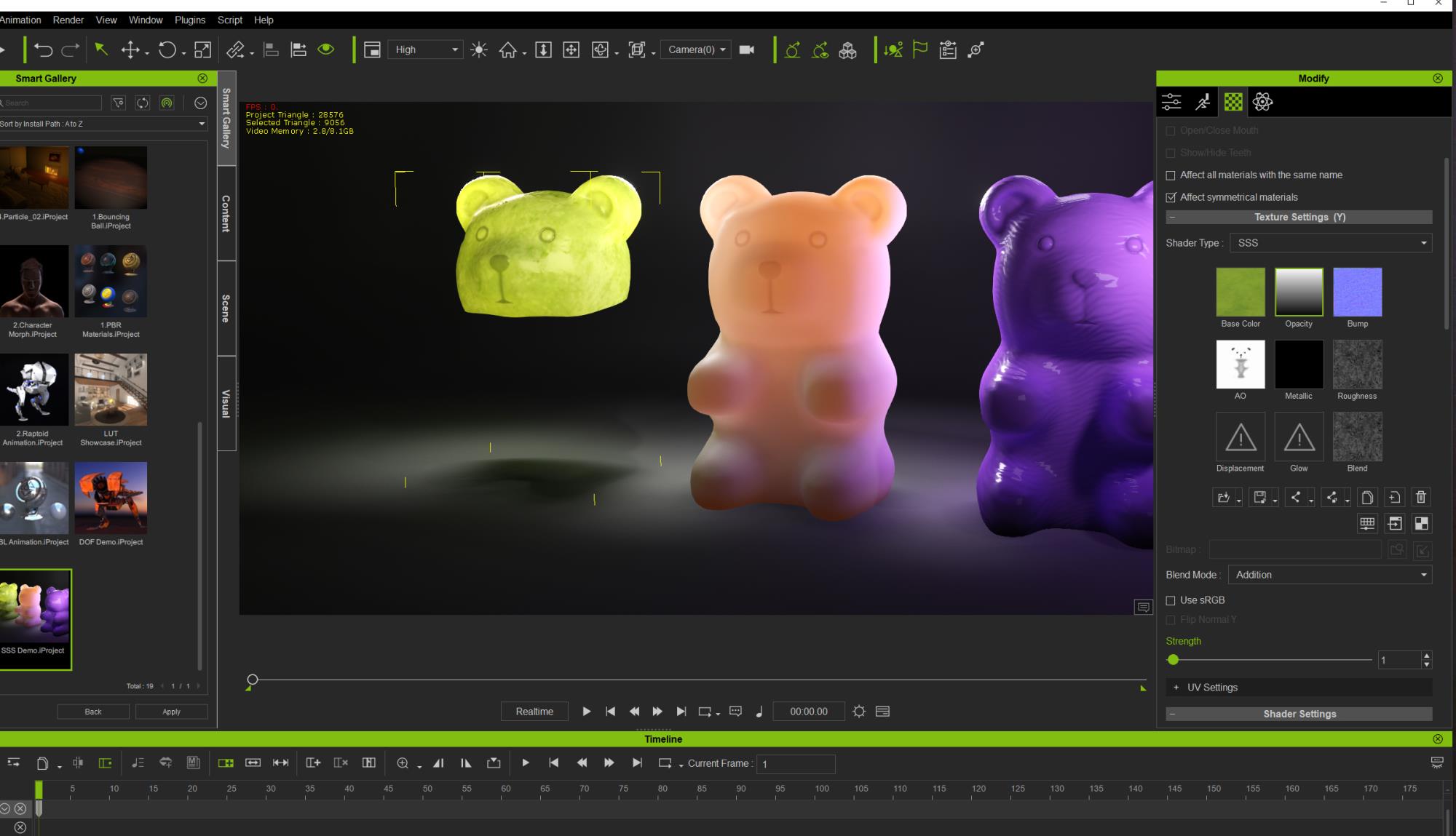The height and width of the screenshot is (836, 1456).
Task: Close the Smart Gallery panel
Action: pos(202,78)
